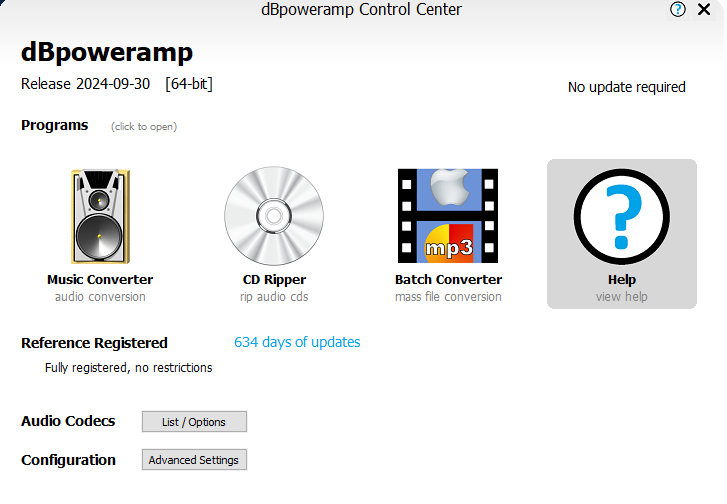Viewport: 727px width, 504px height.
Task: Click the 'CD Ripper' text label
Action: pyautogui.click(x=274, y=280)
